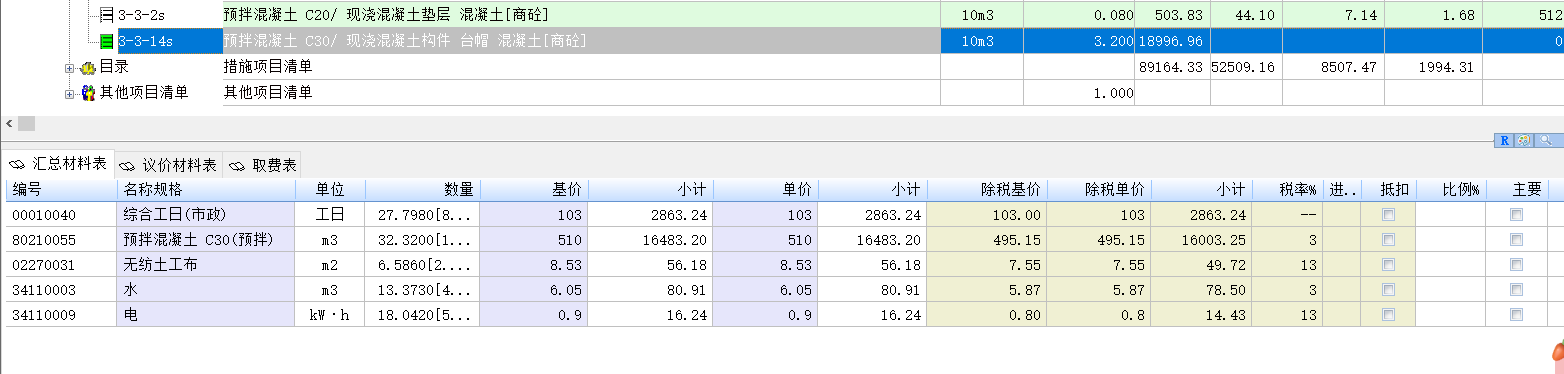
Task: Click the 单位 column header
Action: (331, 190)
